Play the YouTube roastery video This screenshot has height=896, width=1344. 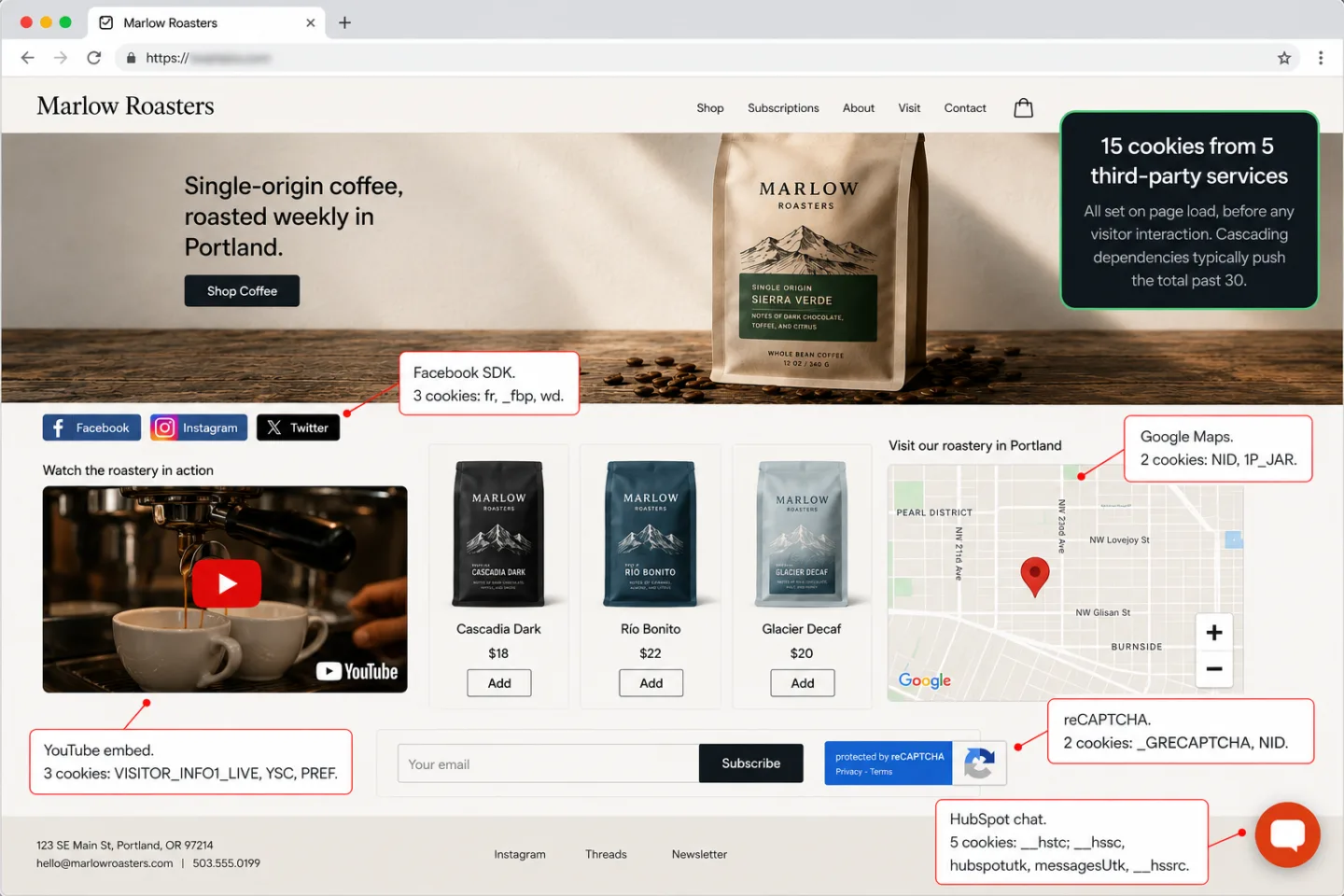coord(227,584)
